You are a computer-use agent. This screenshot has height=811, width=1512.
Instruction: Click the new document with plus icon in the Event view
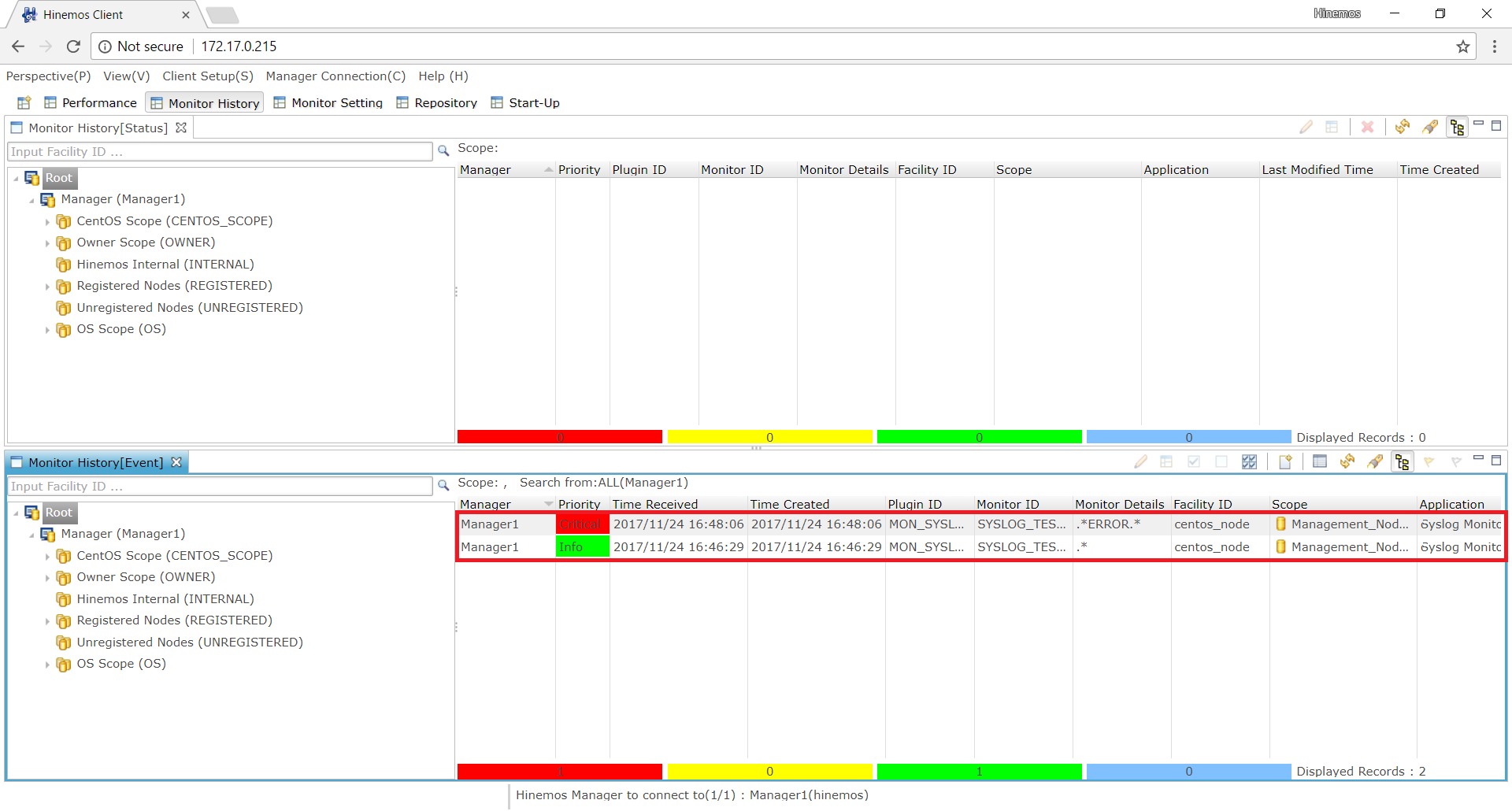pos(1285,461)
